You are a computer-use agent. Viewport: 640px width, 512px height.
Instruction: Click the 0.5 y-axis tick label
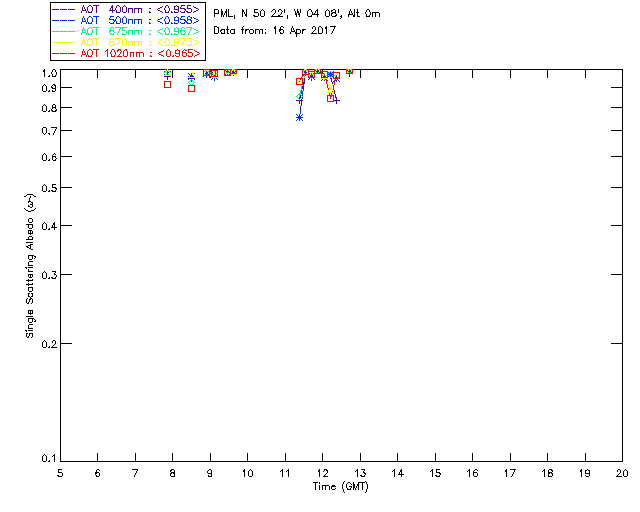pos(49,189)
